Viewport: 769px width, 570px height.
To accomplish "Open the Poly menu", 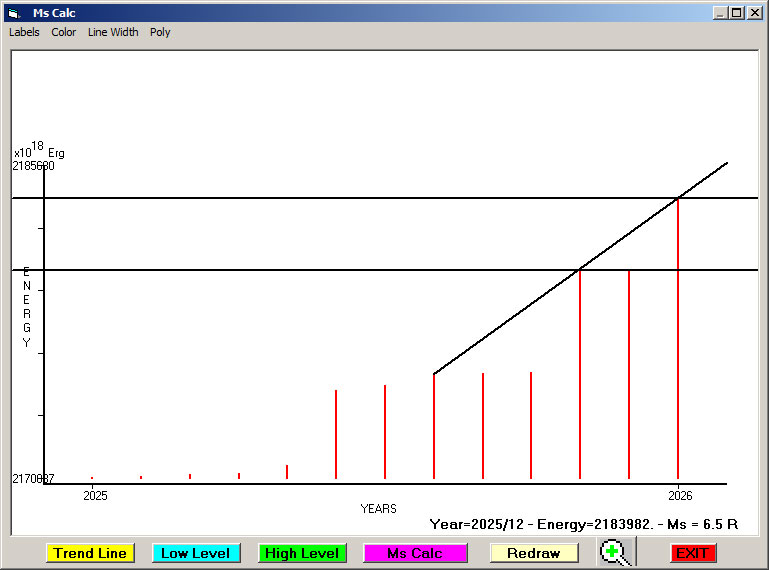I will 160,32.
